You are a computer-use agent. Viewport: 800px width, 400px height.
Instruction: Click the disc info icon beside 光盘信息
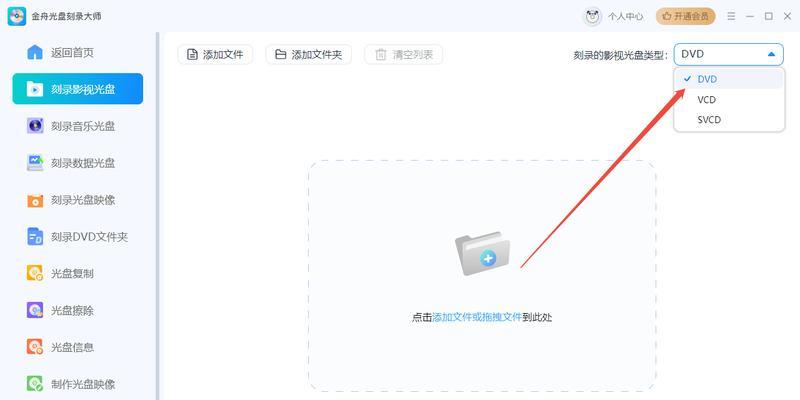[x=35, y=347]
